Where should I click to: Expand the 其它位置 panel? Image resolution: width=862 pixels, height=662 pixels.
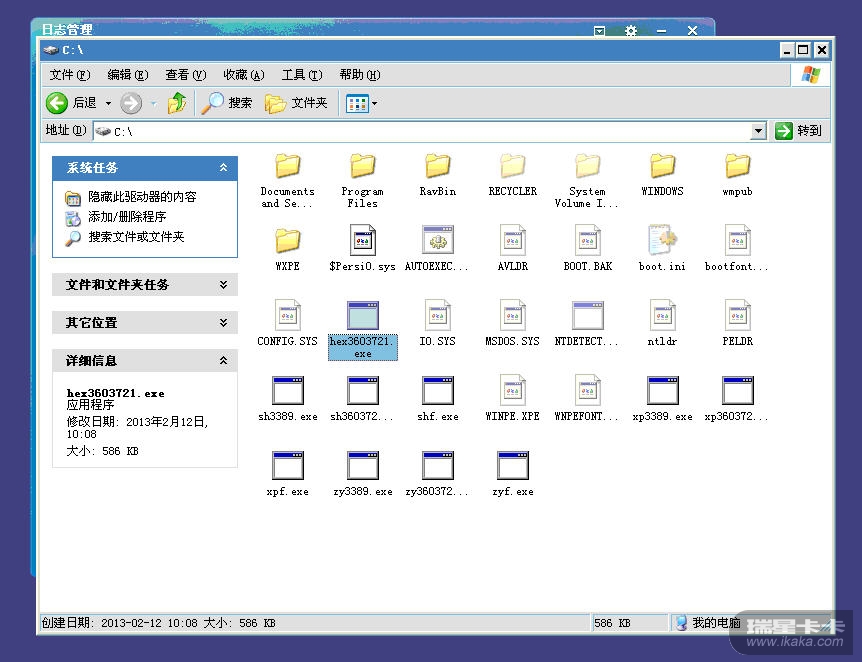pyautogui.click(x=223, y=323)
